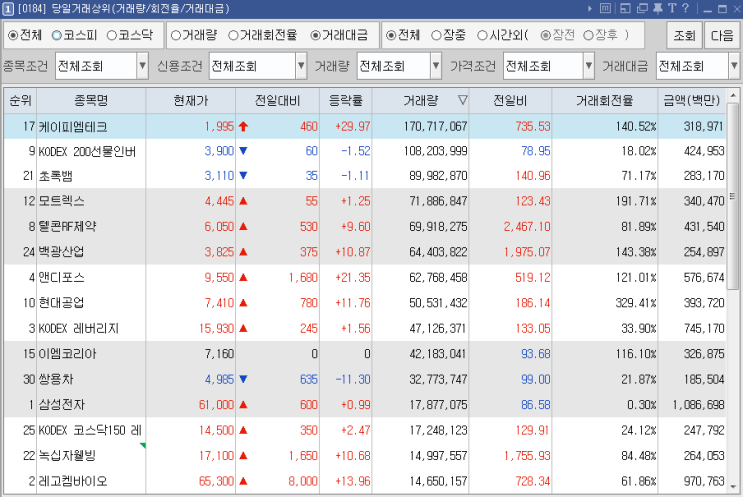Image resolution: width=743 pixels, height=497 pixels.
Task: Sort by the 금액(백만) column header
Action: tap(691, 100)
